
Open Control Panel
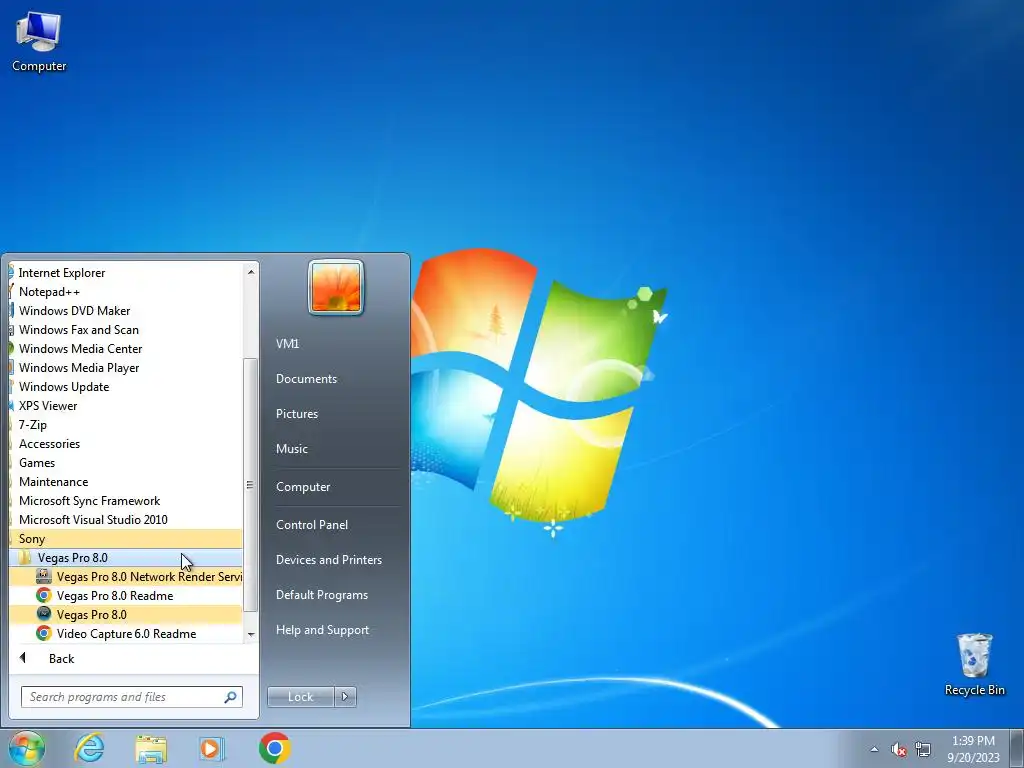(336, 524)
